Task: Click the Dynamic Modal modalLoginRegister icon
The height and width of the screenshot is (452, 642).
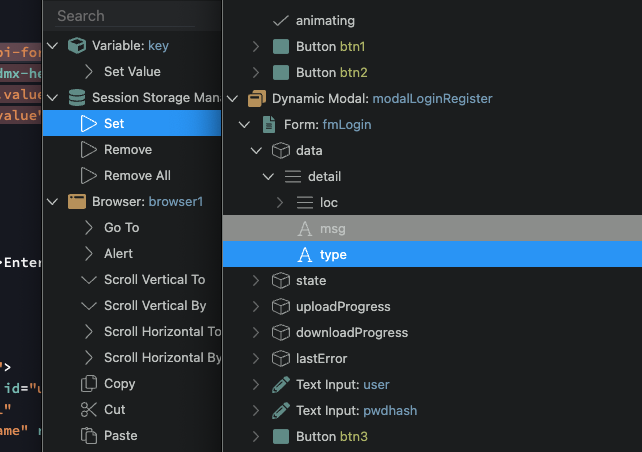Action: (256, 98)
